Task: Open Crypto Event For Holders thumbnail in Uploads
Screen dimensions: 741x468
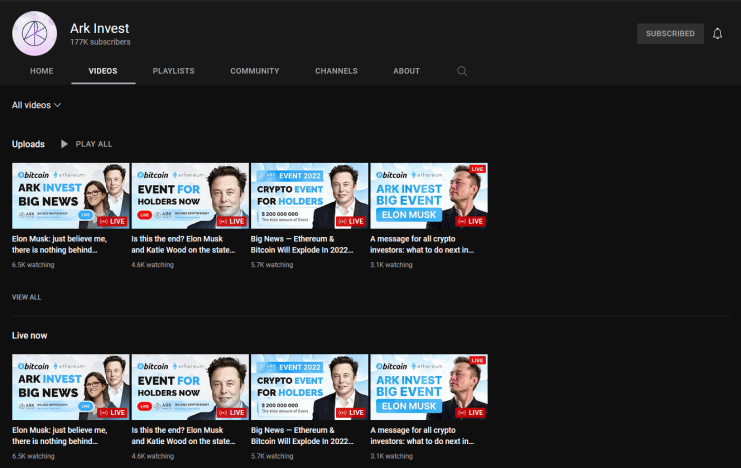Action: (309, 195)
